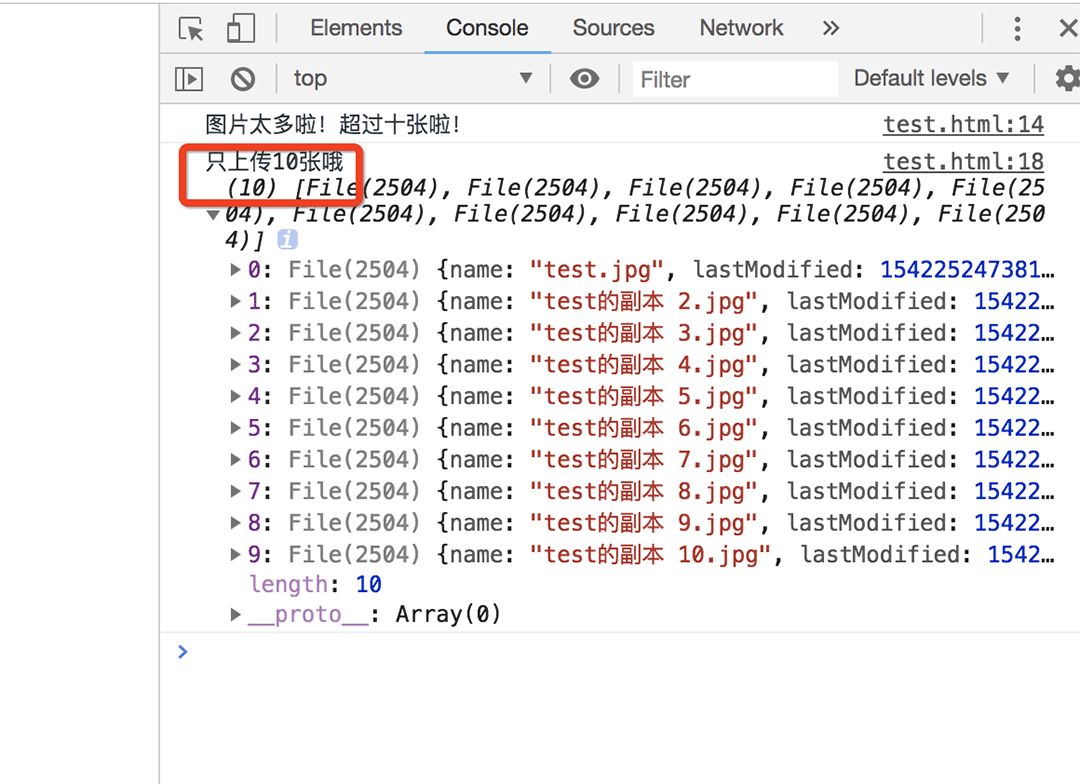1080x784 pixels.
Task: Collapse the expanded File array
Action: coord(214,215)
